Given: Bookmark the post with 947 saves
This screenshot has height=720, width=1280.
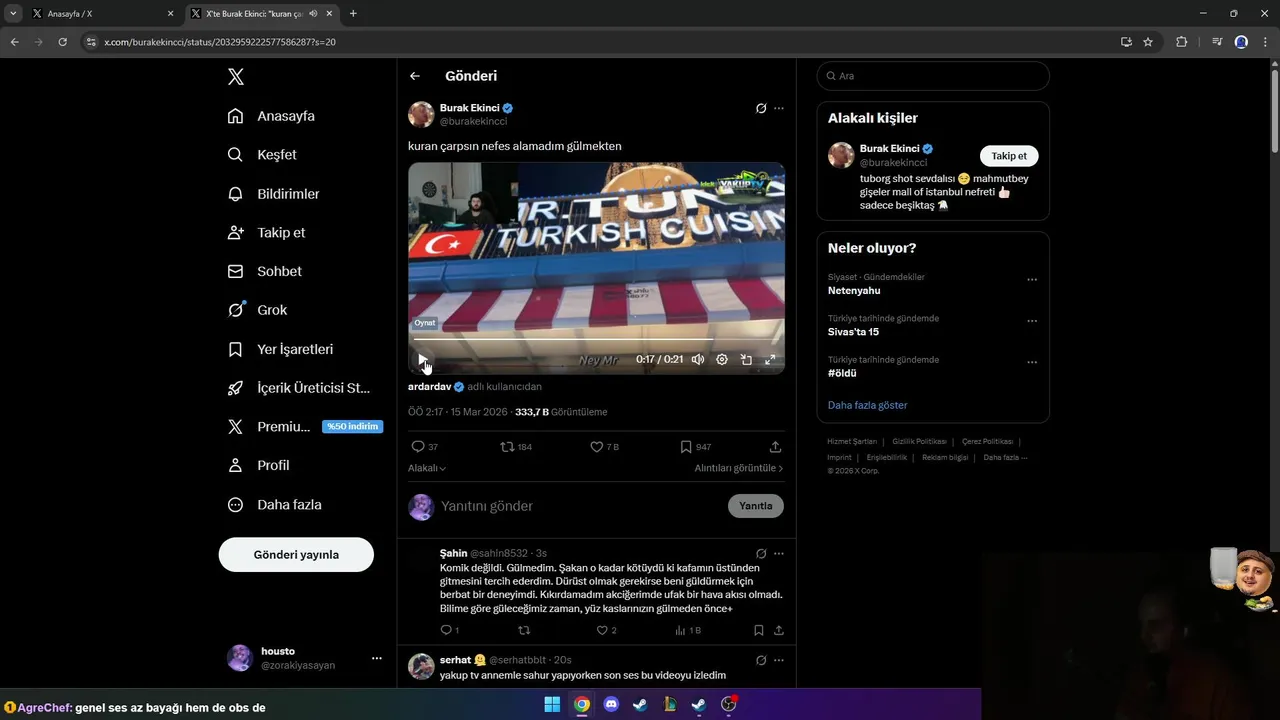Looking at the screenshot, I should [x=695, y=447].
